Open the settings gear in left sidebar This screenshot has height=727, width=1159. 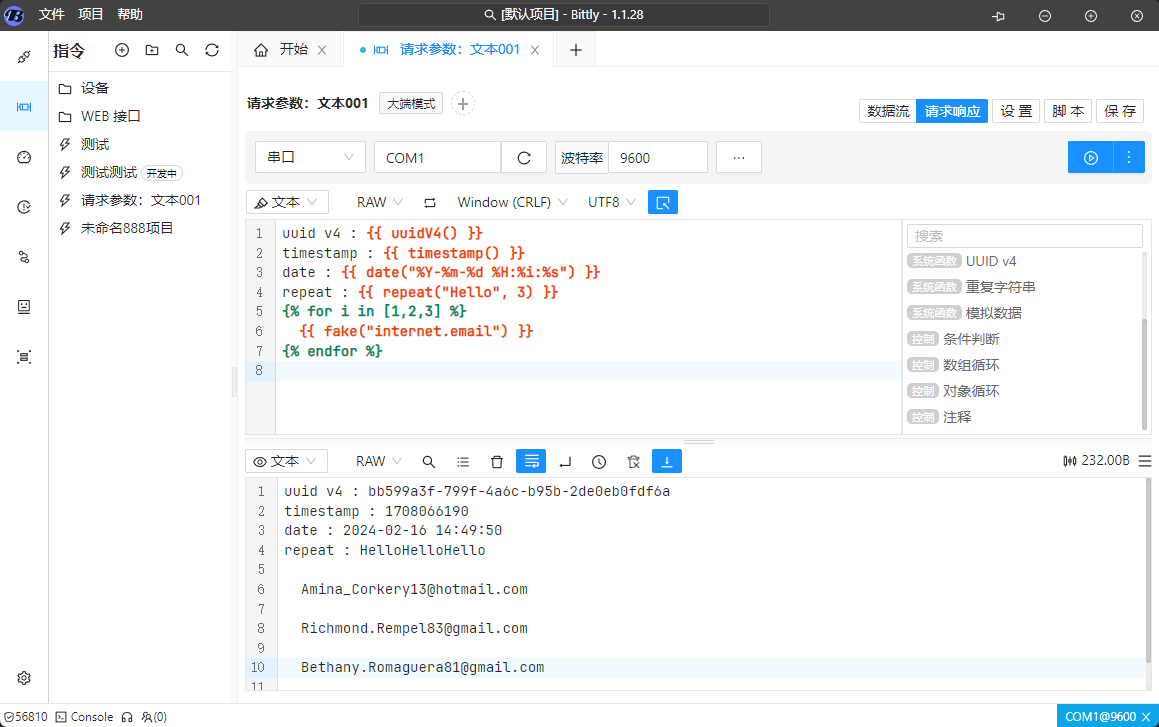click(24, 677)
